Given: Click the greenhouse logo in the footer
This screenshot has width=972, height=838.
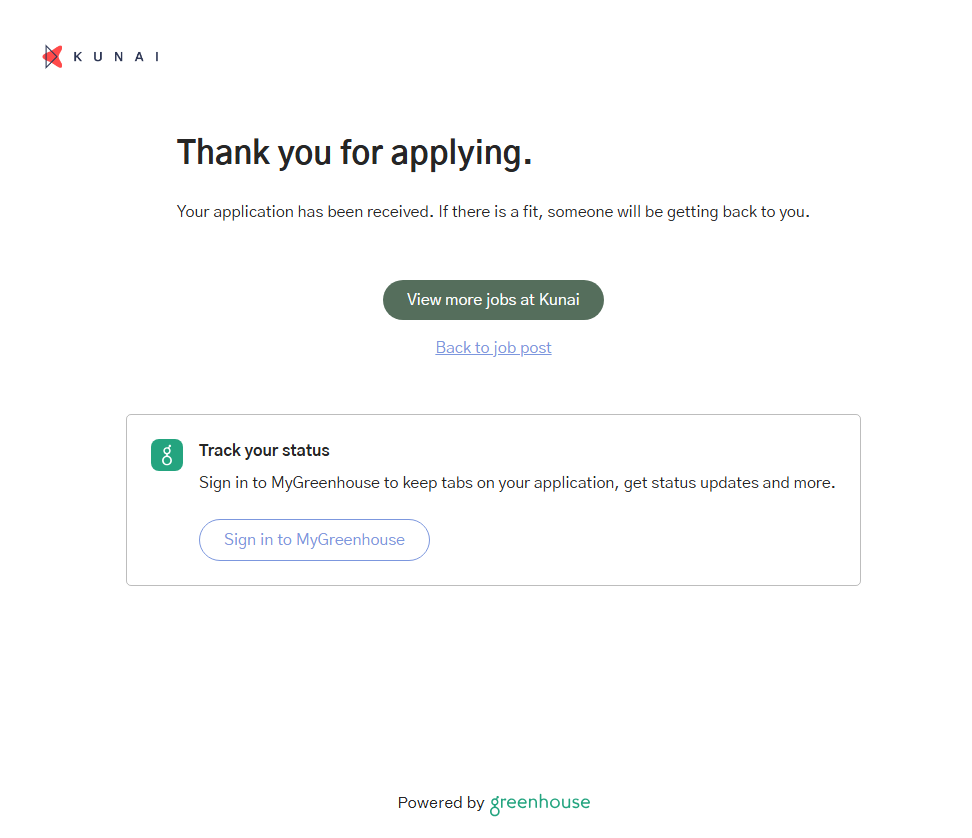Looking at the screenshot, I should click(540, 803).
